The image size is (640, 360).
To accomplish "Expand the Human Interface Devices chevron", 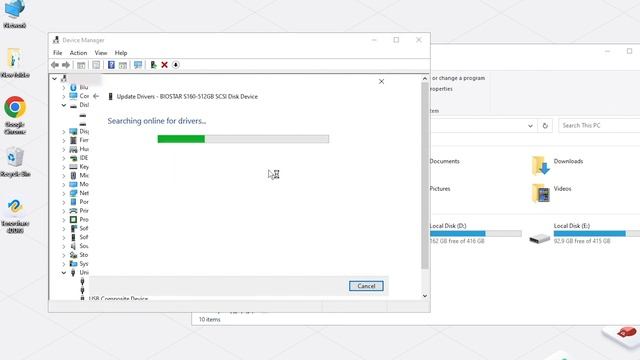I will click(x=64, y=149).
